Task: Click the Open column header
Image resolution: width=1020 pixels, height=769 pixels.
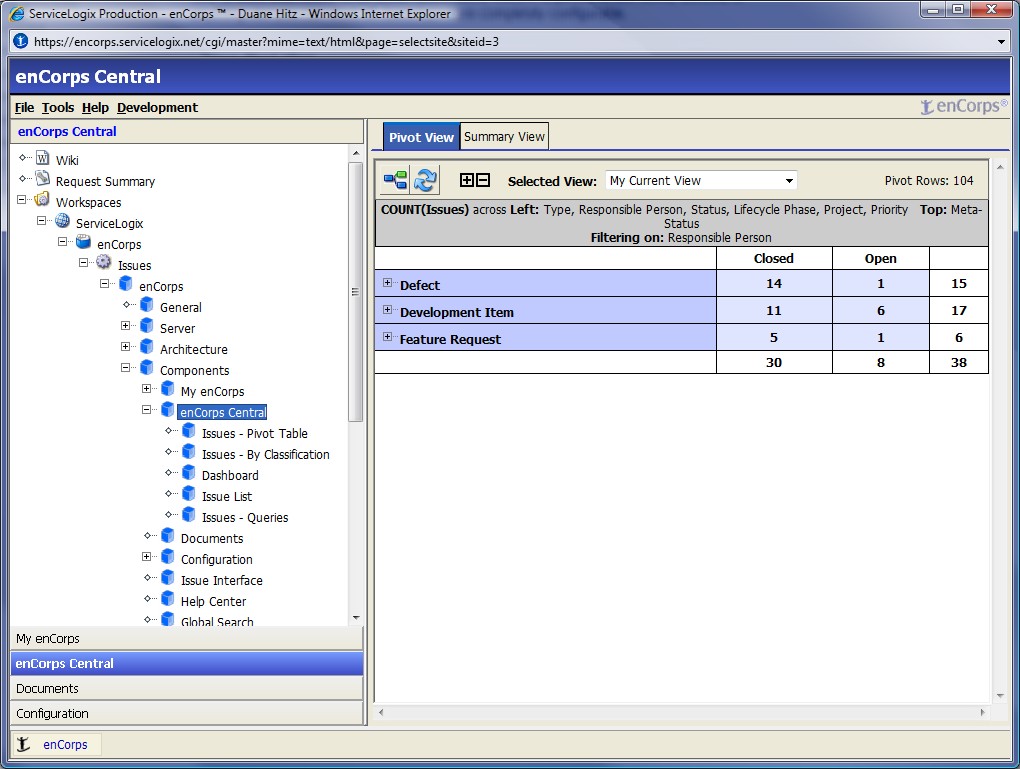Action: click(880, 258)
